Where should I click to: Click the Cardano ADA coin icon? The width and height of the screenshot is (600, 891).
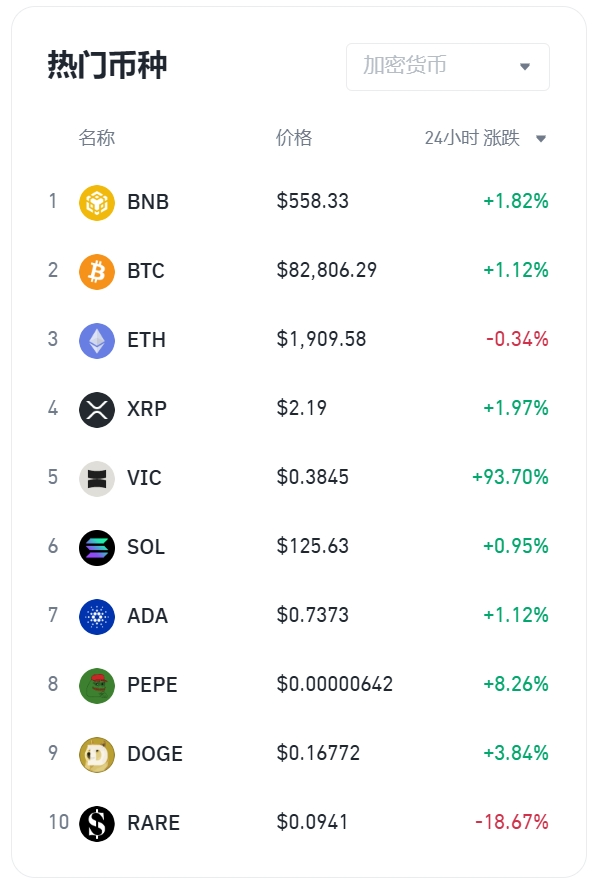(97, 616)
